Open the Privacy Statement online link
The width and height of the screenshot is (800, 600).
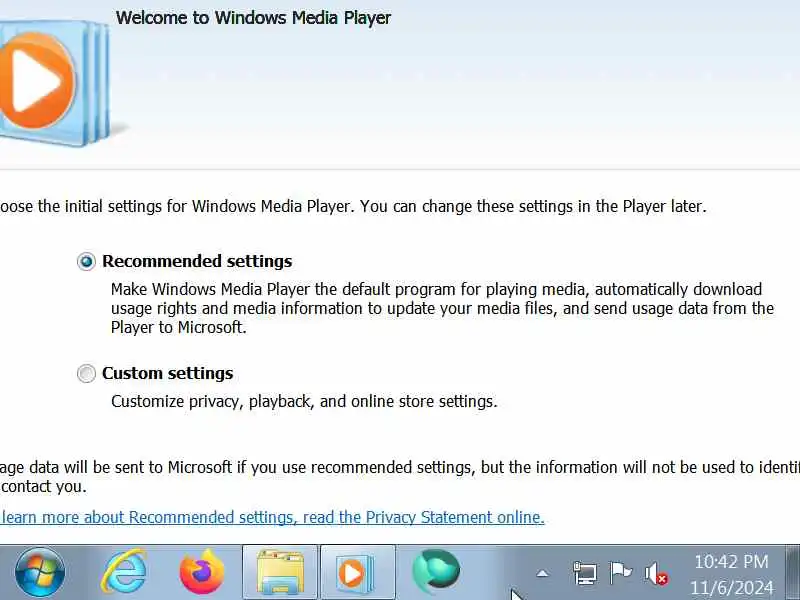click(272, 517)
